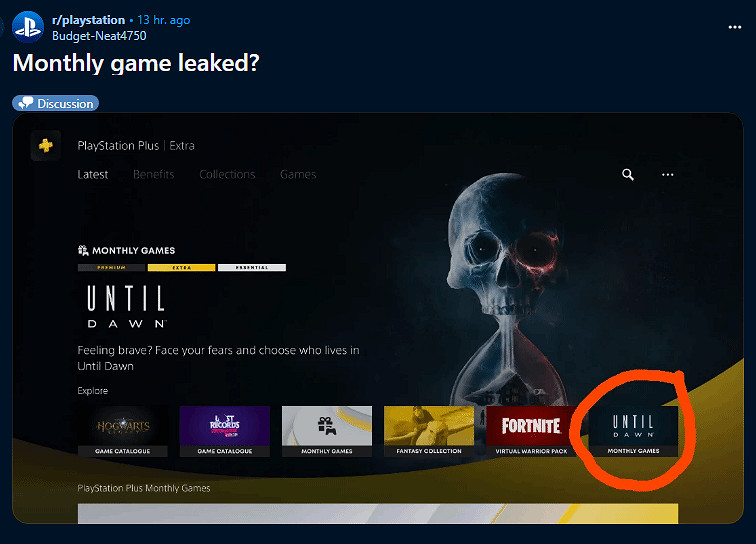
Task: Switch to the Benefits tab
Action: tap(154, 175)
